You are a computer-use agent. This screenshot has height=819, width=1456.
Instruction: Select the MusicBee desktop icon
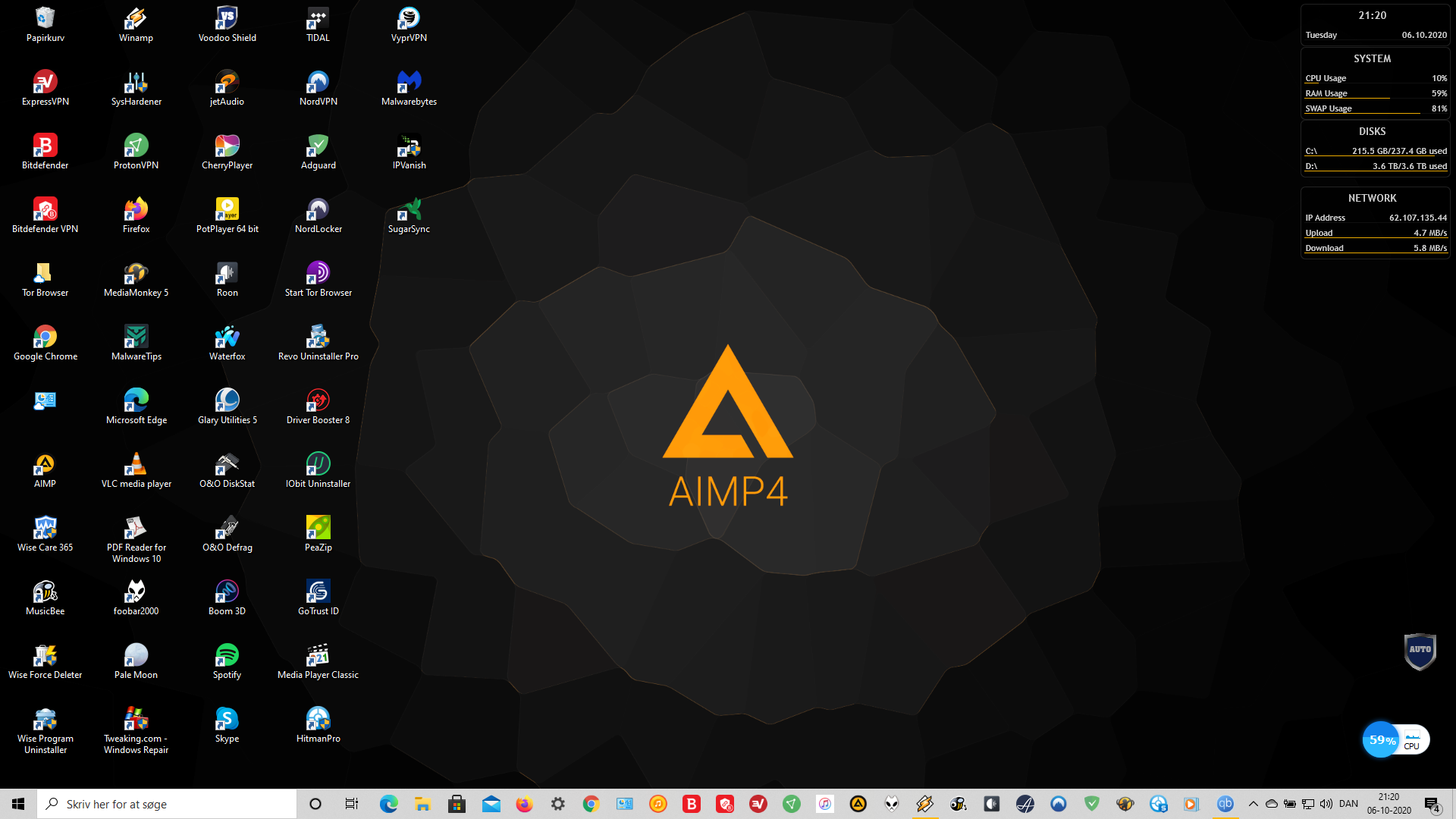click(x=45, y=591)
